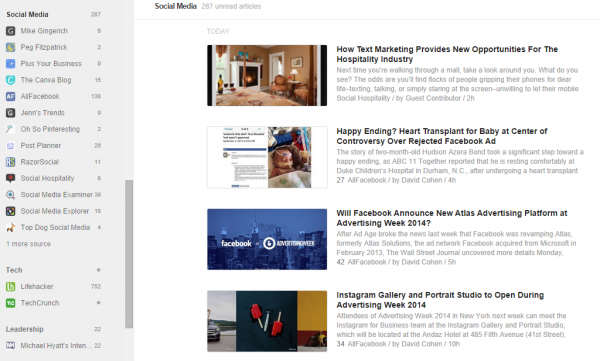This screenshot has height=361, width=600.
Task: Open the Mike Gingerich feed icon
Action: coord(10,31)
